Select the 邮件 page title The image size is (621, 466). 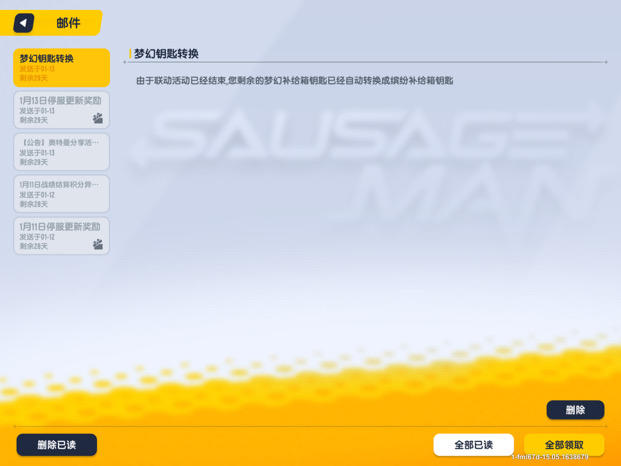(68, 23)
